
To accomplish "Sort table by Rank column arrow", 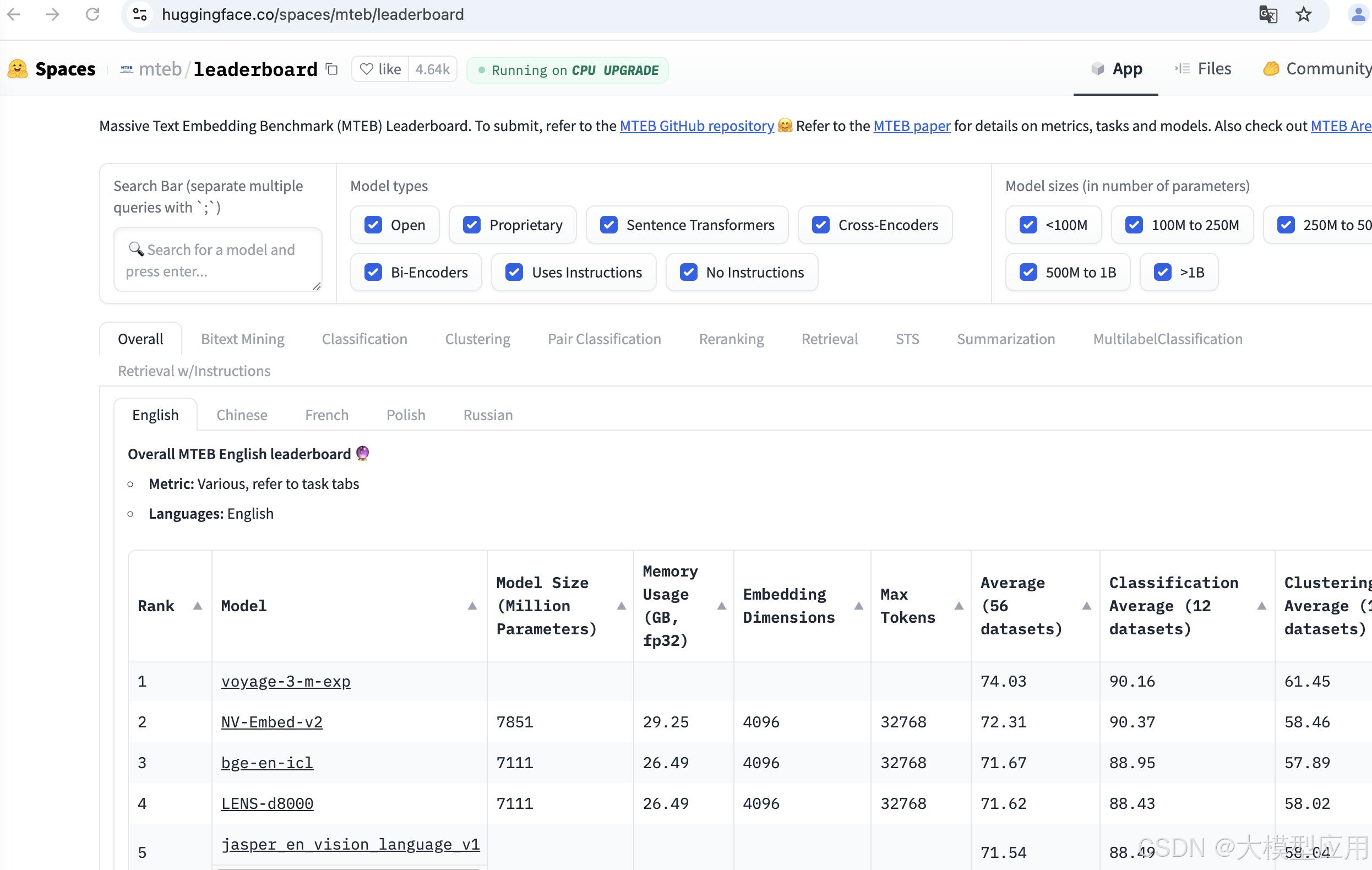I will 197,606.
